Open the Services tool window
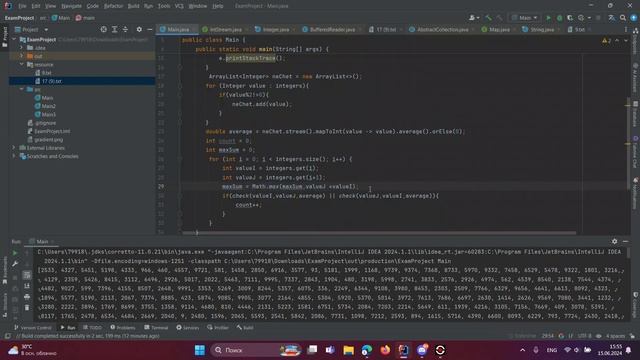The image size is (640, 360). pos(187,327)
